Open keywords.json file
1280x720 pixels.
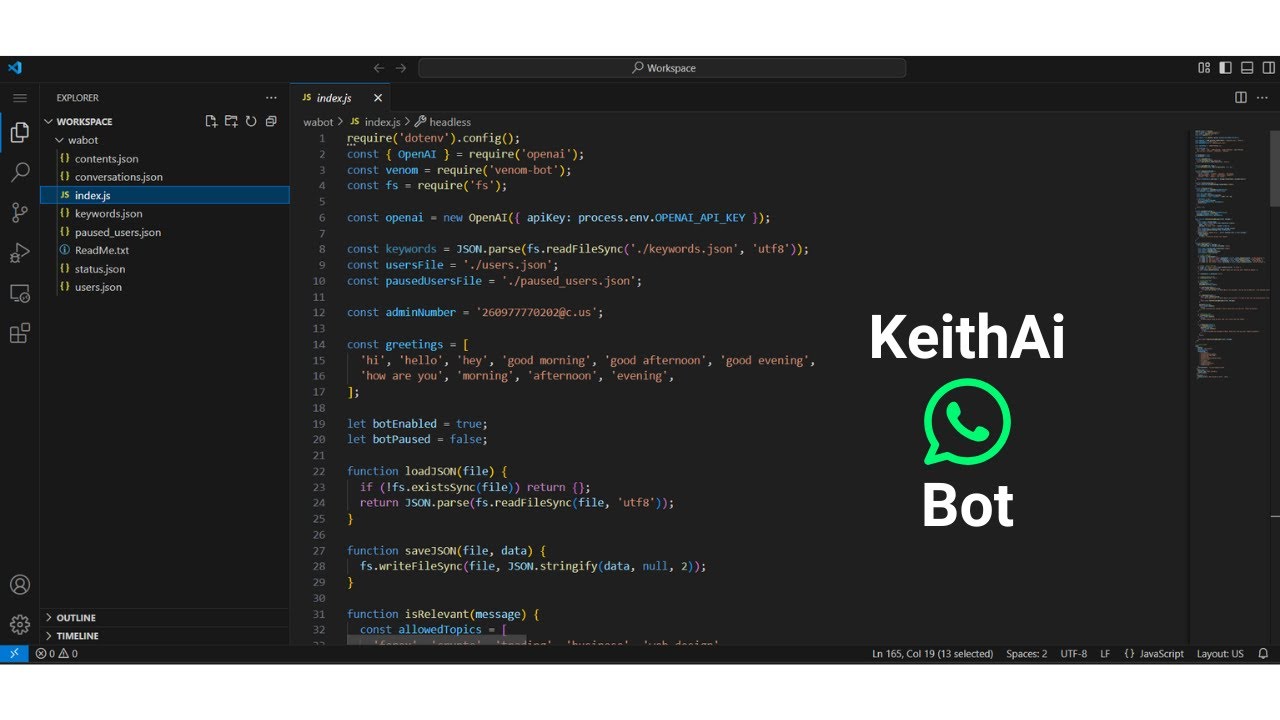pyautogui.click(x=165, y=214)
